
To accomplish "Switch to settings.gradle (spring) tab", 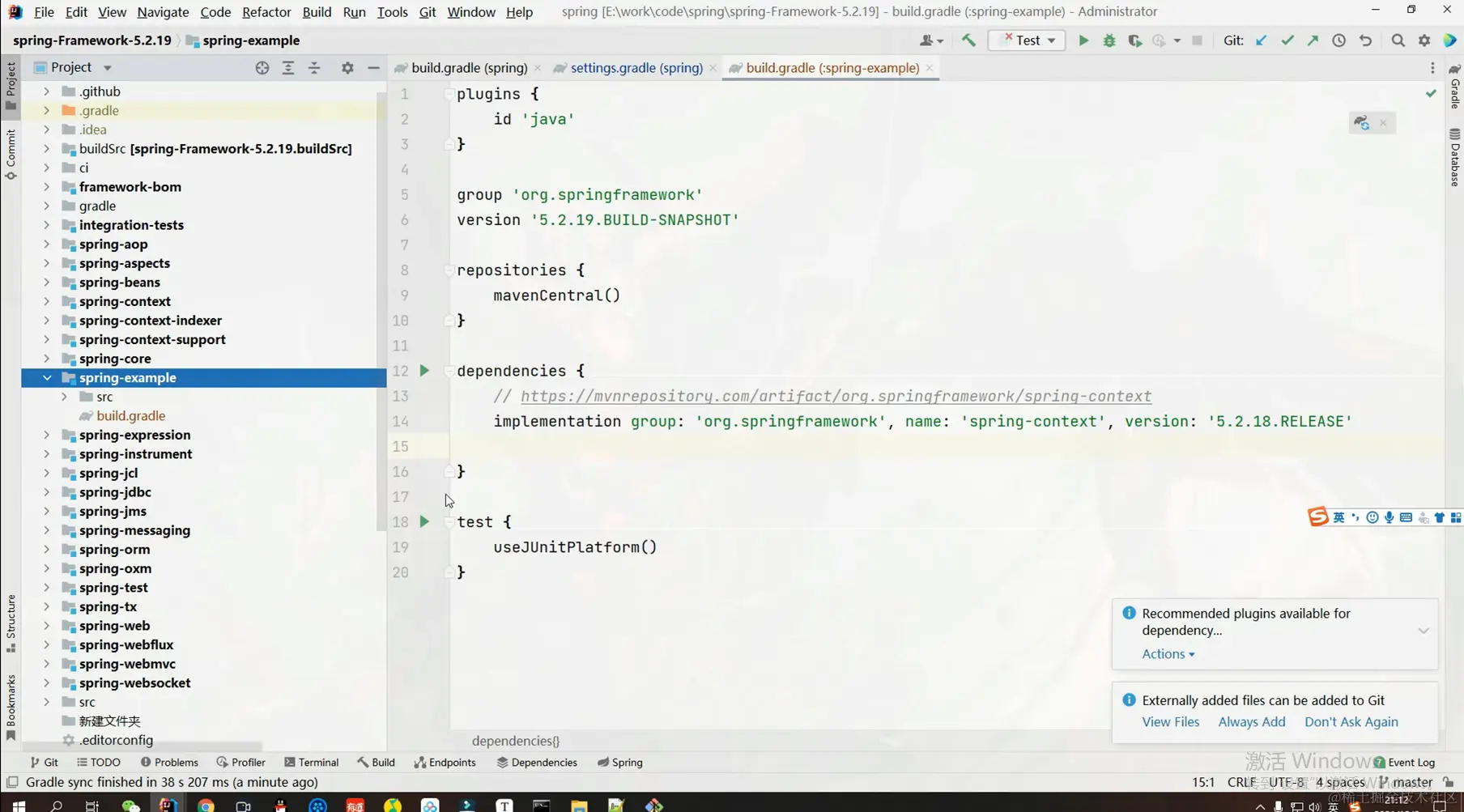I will tap(636, 68).
